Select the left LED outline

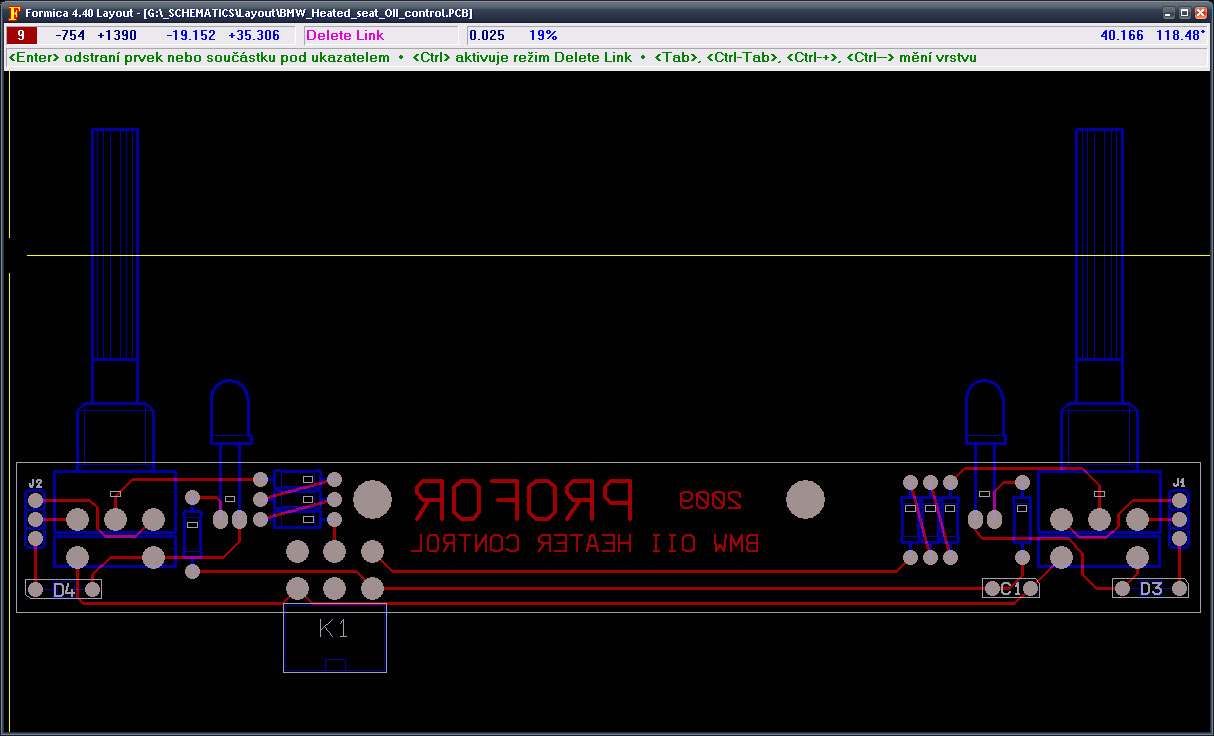(229, 411)
